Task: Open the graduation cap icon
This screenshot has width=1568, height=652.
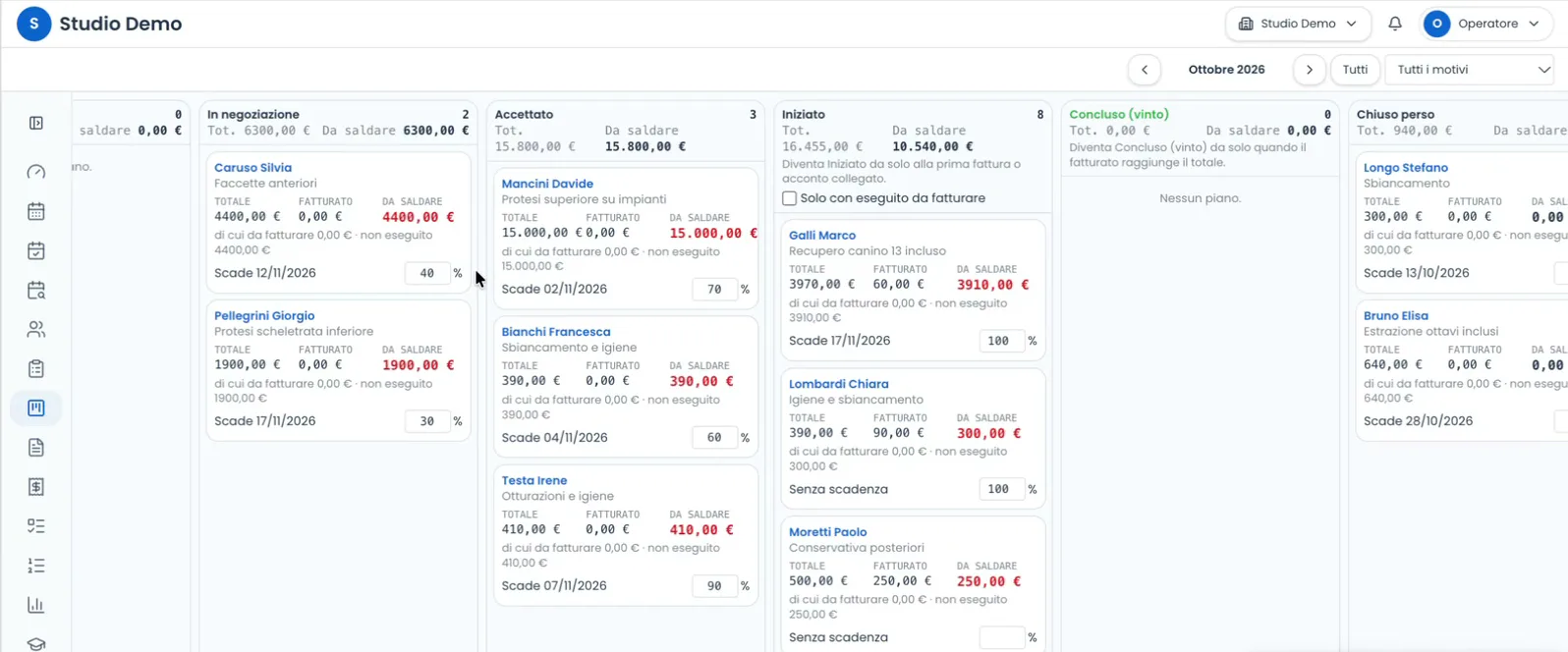Action: click(36, 643)
